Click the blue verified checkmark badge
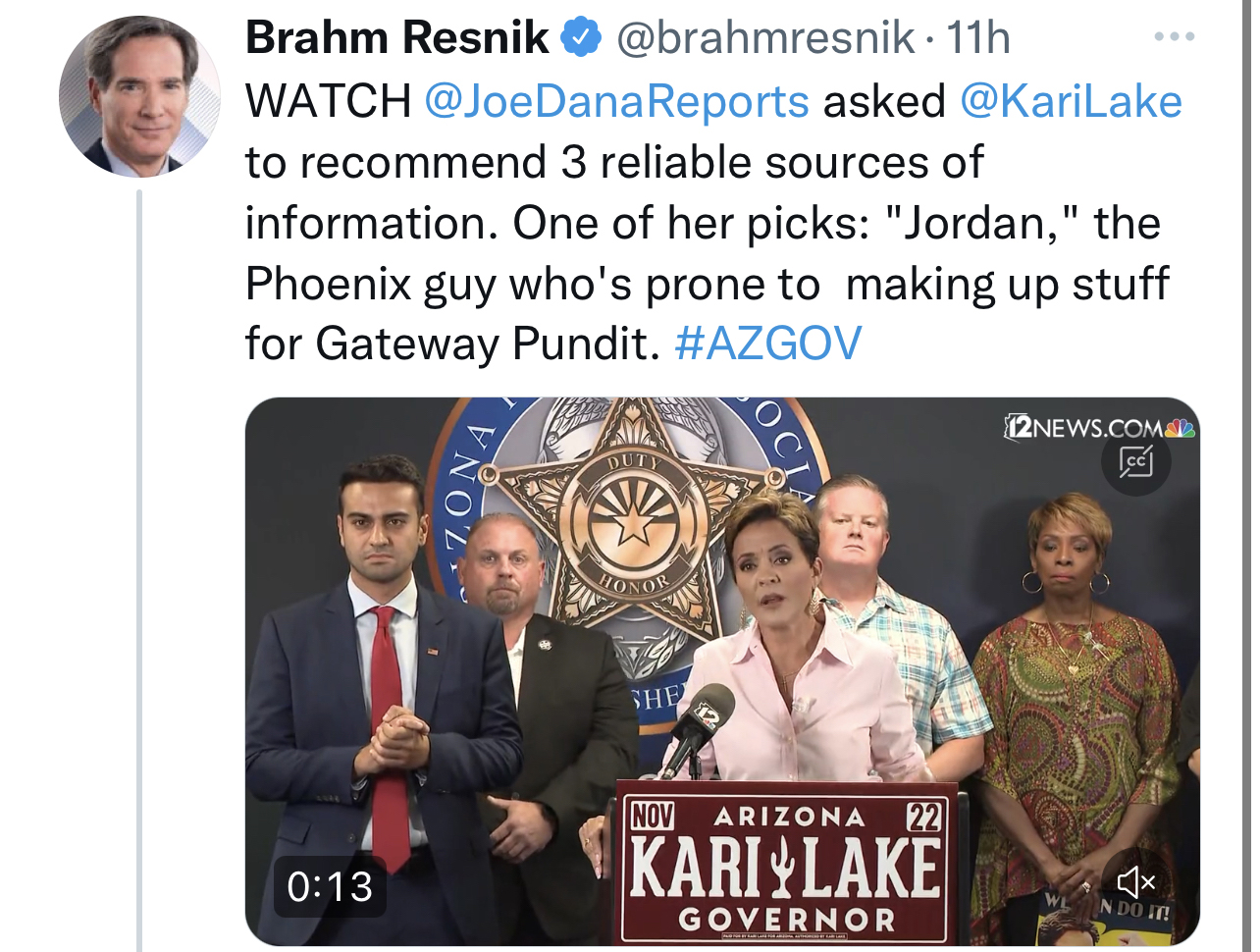 580,38
